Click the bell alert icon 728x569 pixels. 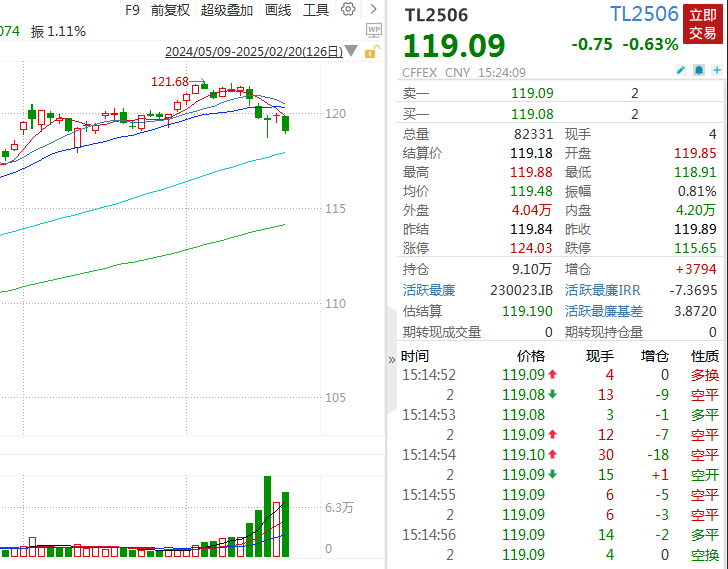coord(699,70)
